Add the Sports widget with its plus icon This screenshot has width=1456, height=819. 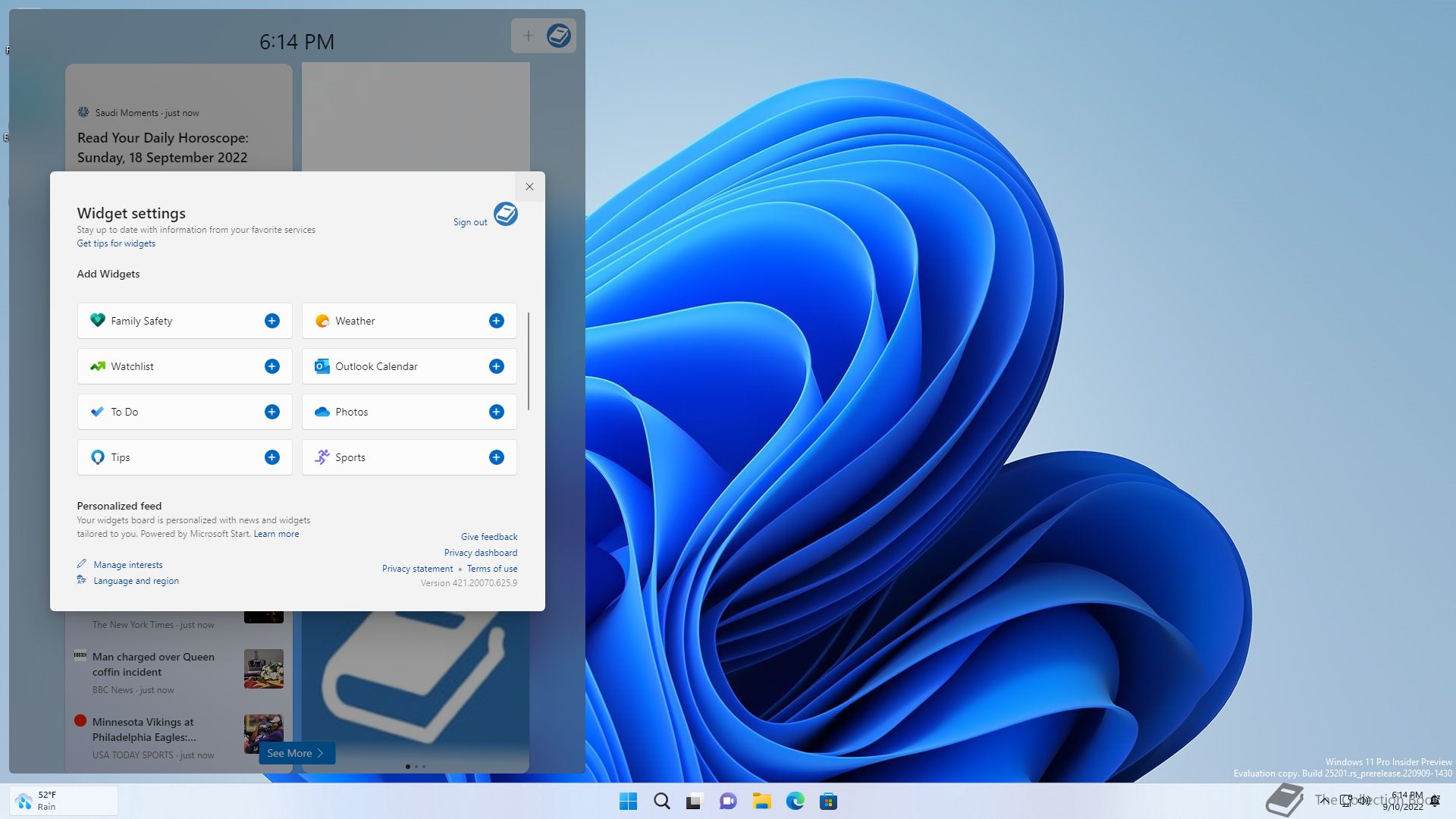coord(496,457)
